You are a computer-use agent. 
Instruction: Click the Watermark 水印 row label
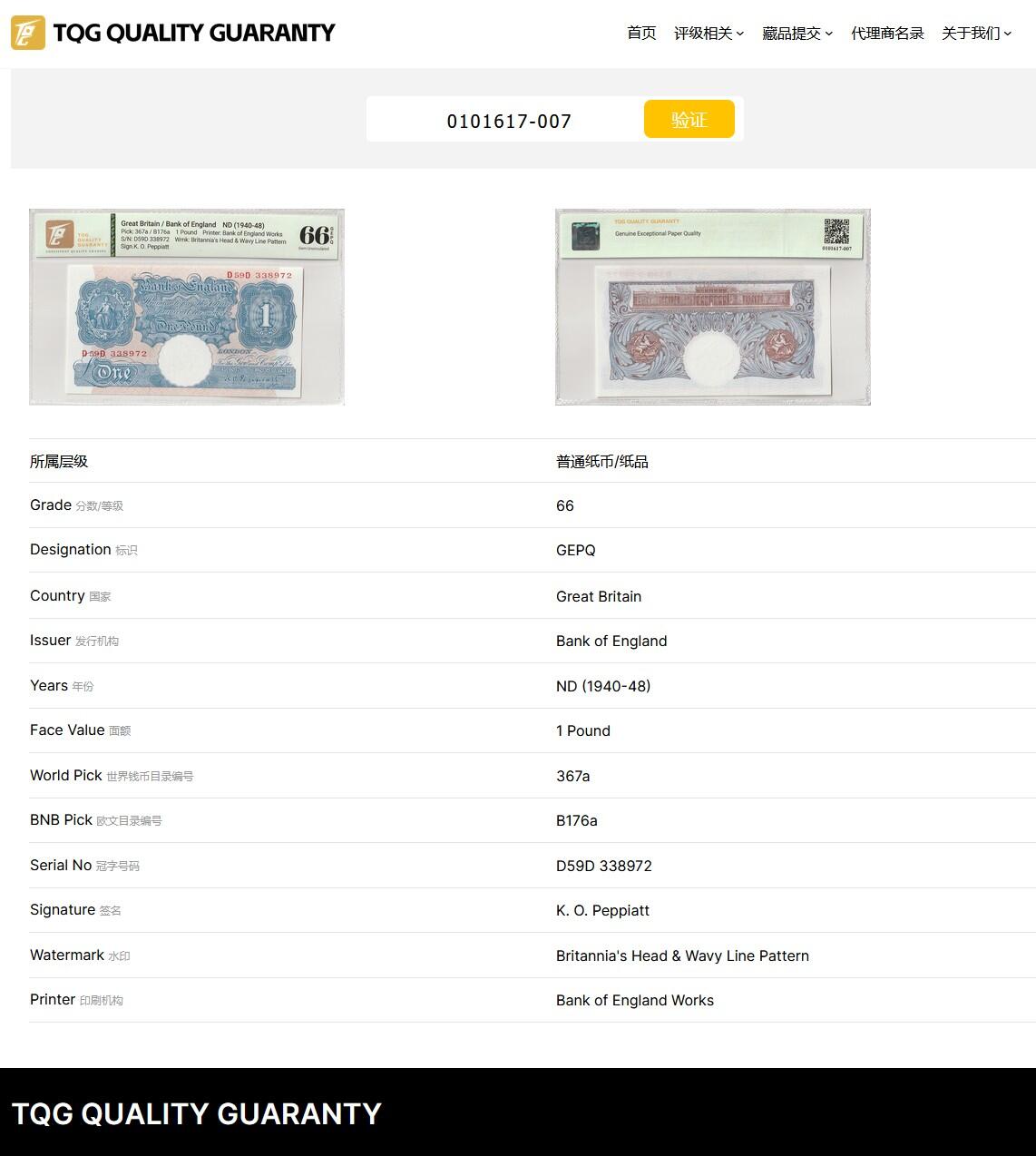tap(80, 955)
